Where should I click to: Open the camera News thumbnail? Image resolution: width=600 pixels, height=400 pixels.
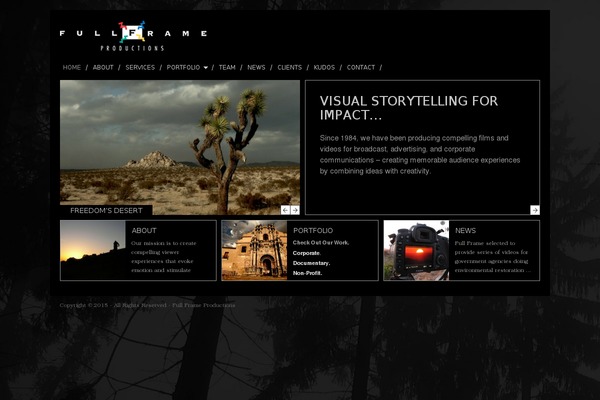click(416, 250)
